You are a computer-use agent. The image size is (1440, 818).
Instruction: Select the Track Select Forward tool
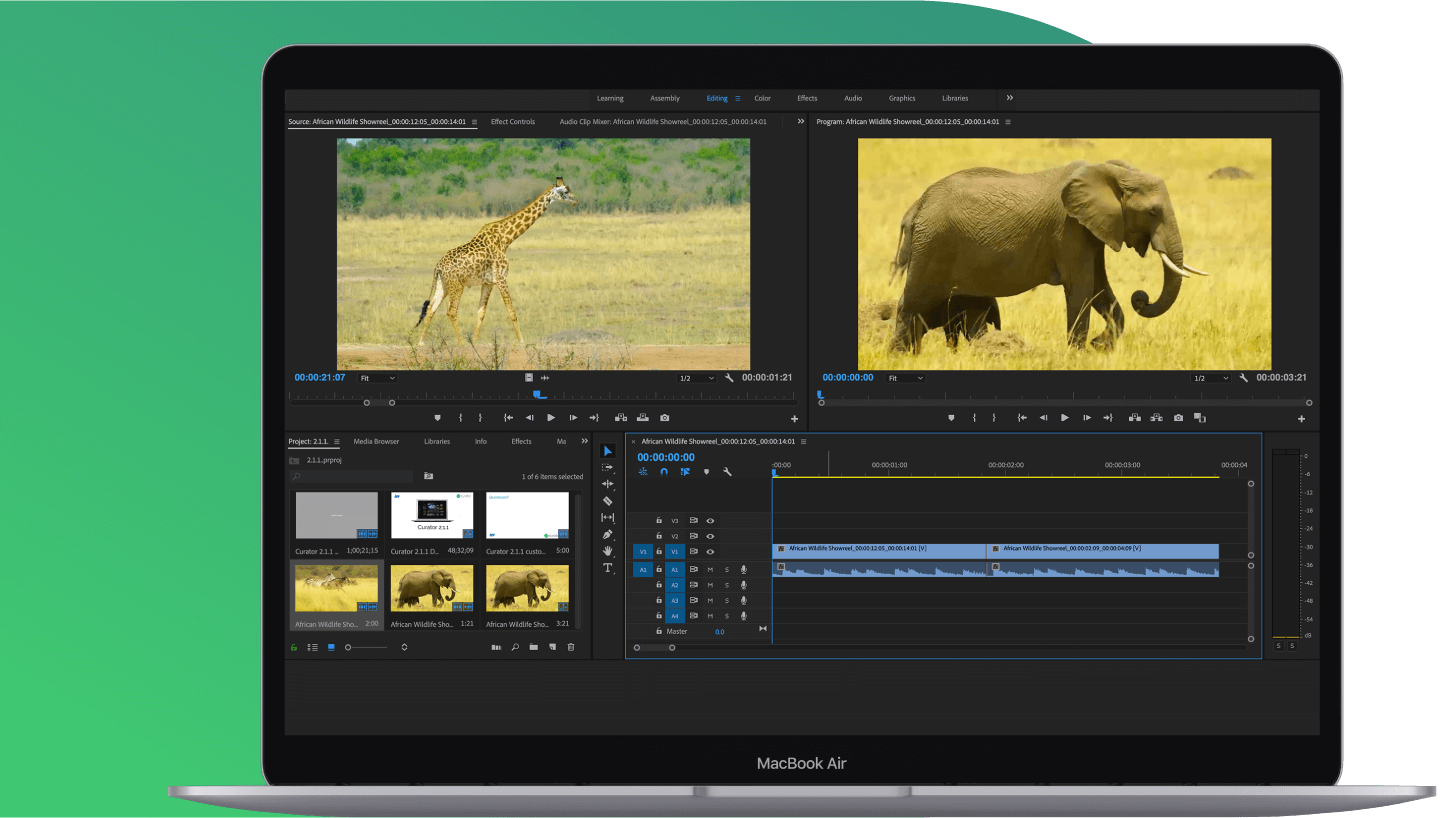607,467
